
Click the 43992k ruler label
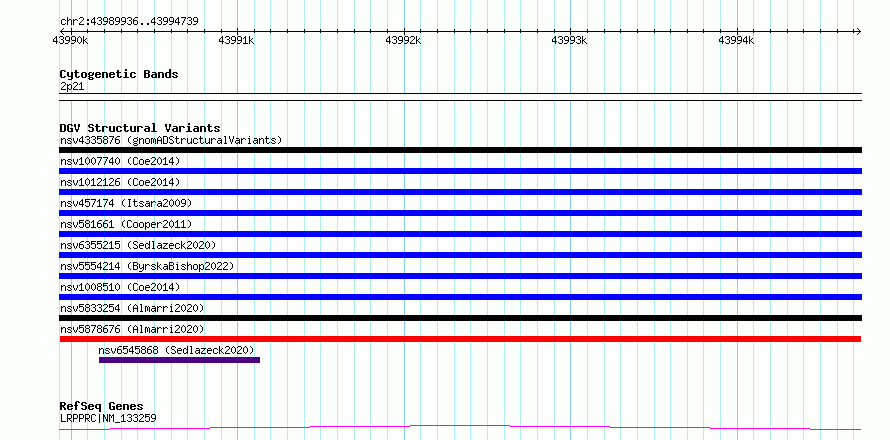click(x=403, y=40)
